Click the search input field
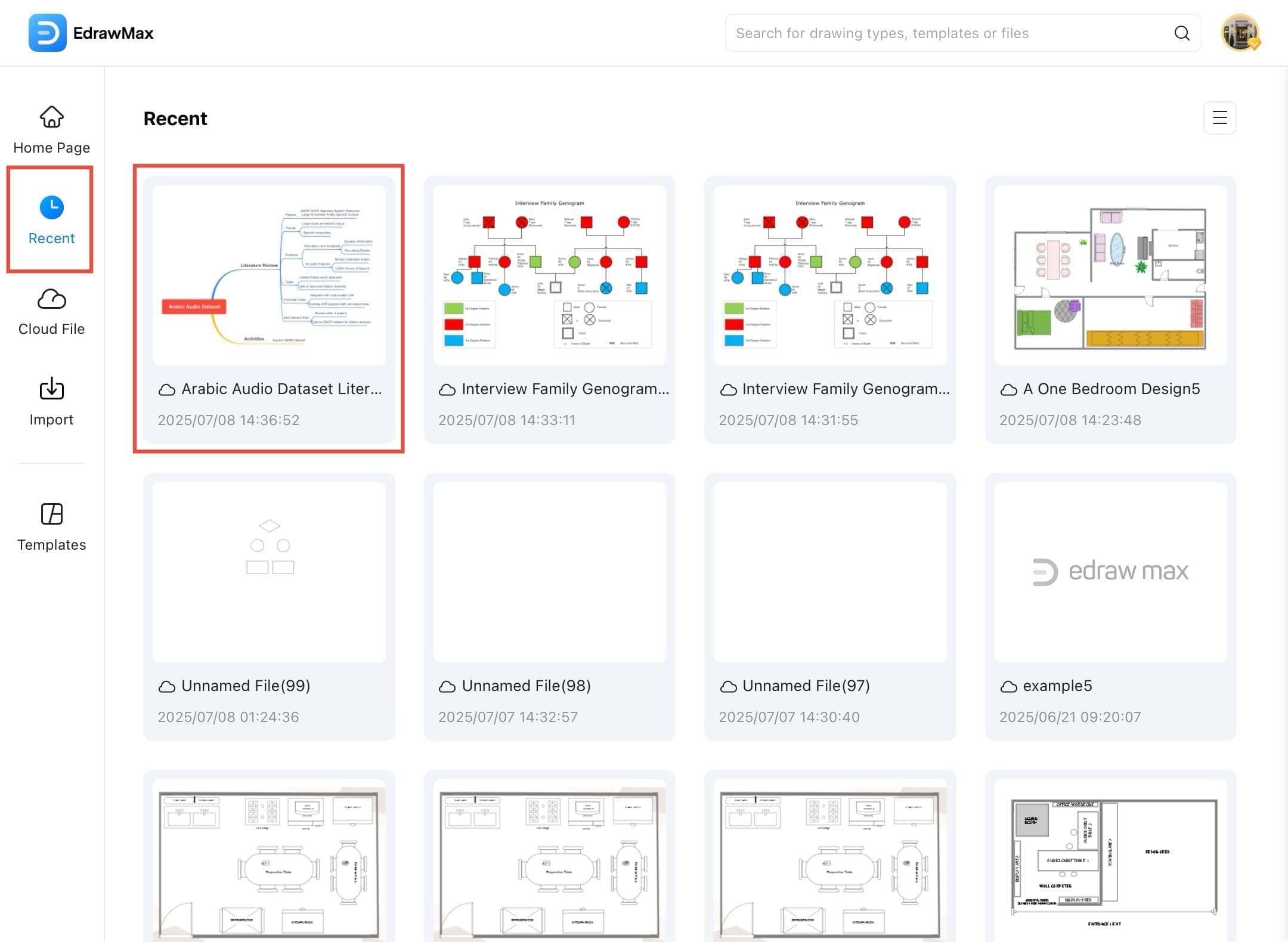Viewport: 1288px width, 942px height. coord(948,33)
